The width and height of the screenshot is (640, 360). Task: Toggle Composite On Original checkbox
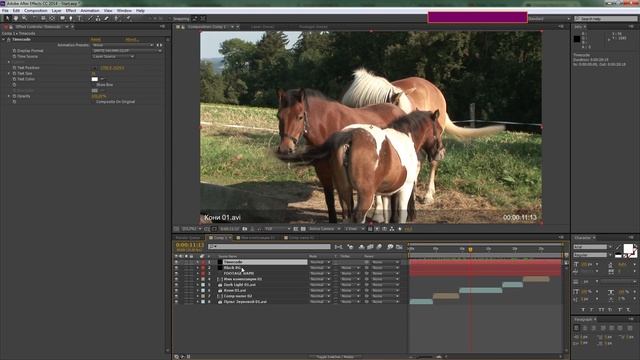93,102
